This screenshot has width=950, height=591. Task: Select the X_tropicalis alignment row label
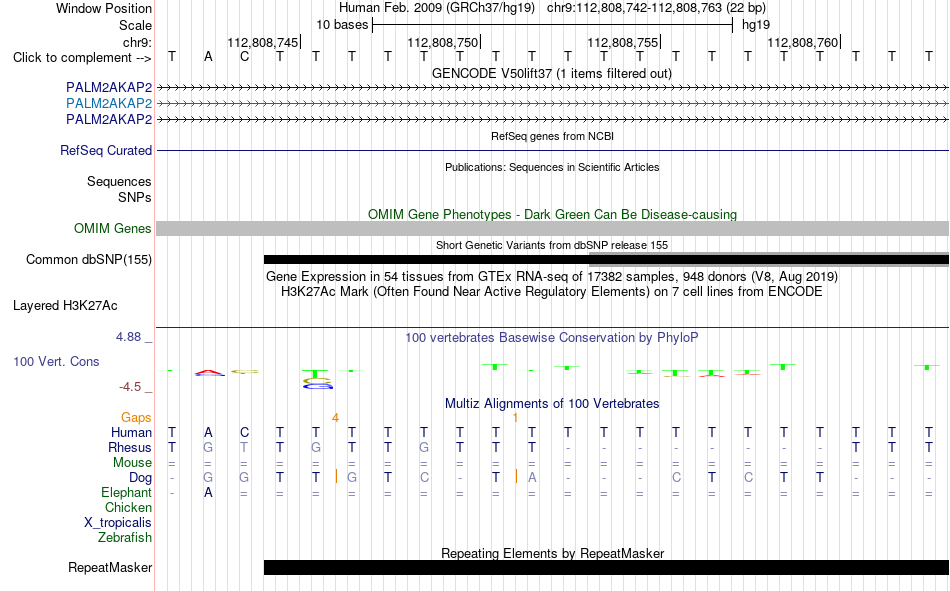pyautogui.click(x=118, y=523)
